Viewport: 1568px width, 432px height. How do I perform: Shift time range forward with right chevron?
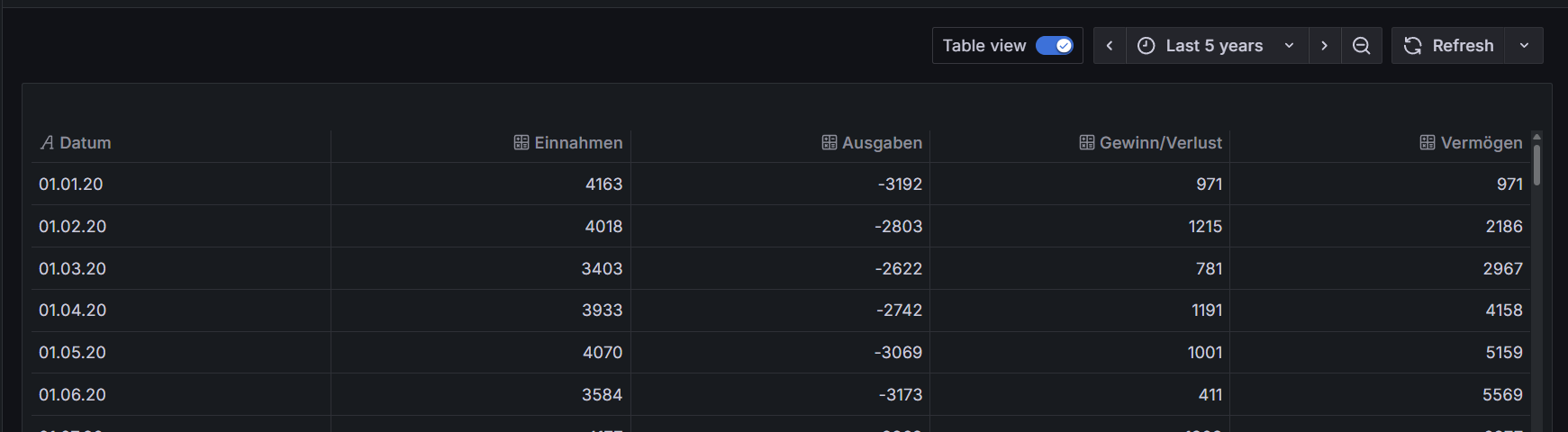[1324, 46]
